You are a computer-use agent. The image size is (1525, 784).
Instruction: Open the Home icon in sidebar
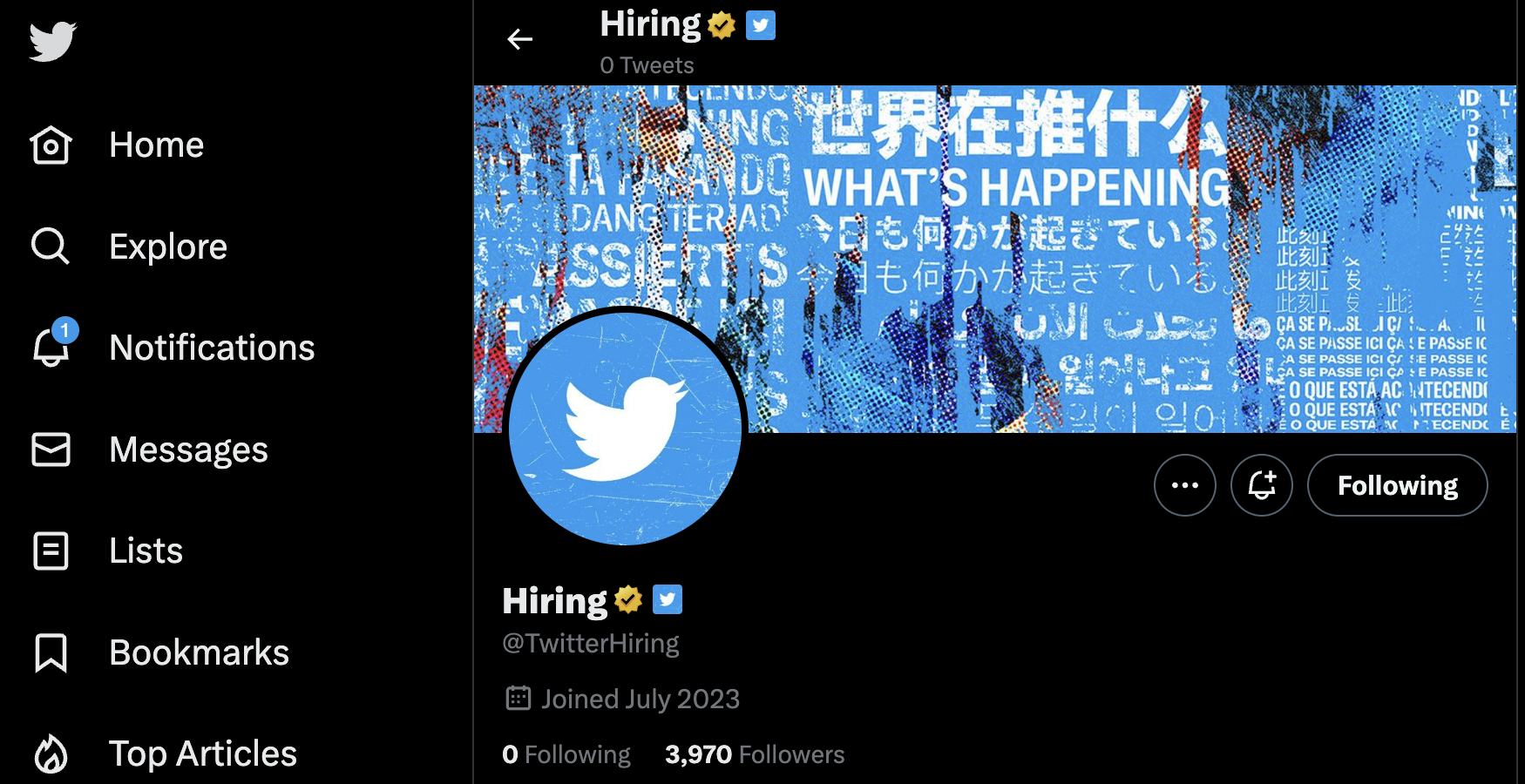pyautogui.click(x=51, y=145)
